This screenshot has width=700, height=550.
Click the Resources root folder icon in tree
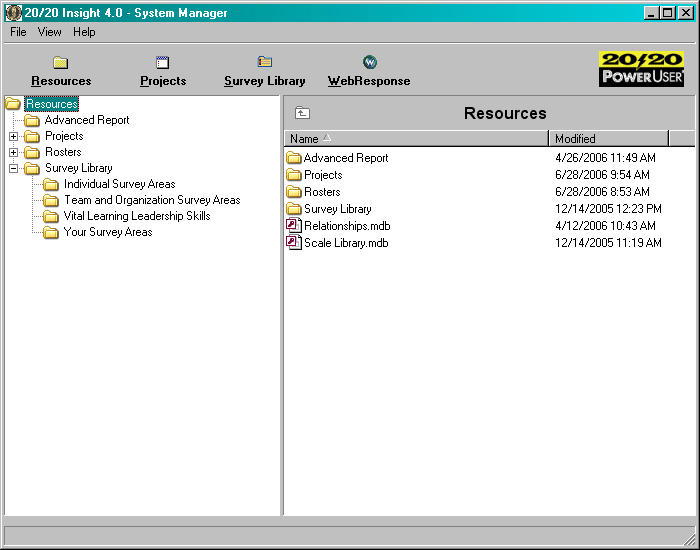pyautogui.click(x=13, y=104)
